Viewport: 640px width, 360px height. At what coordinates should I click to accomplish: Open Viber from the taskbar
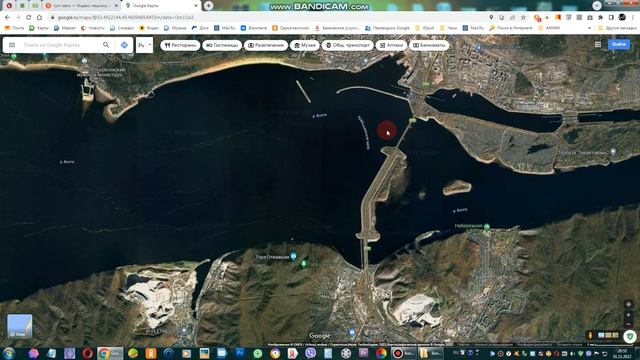311,353
